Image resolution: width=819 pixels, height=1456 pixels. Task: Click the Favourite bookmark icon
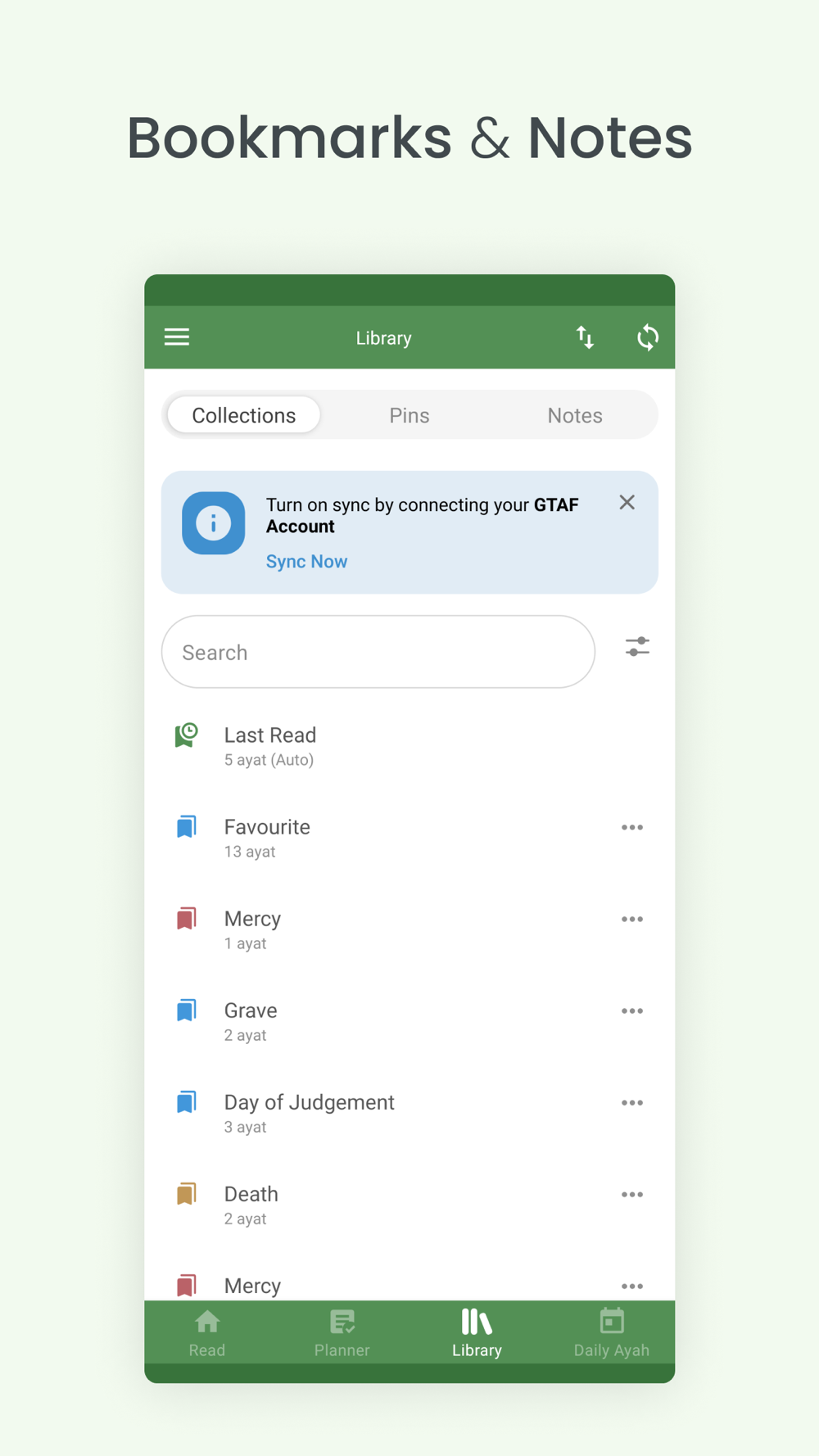187,827
